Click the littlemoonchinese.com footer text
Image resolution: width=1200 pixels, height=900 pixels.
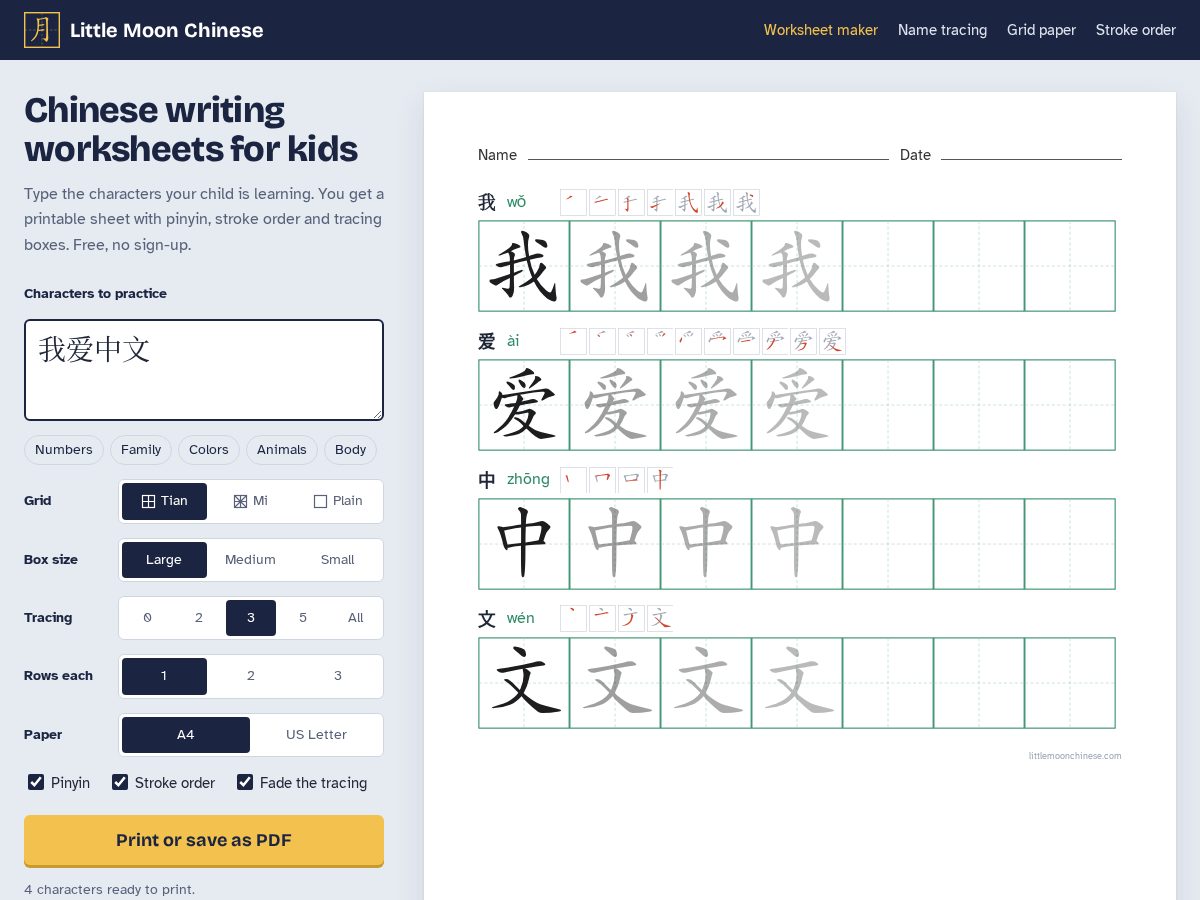(1075, 756)
